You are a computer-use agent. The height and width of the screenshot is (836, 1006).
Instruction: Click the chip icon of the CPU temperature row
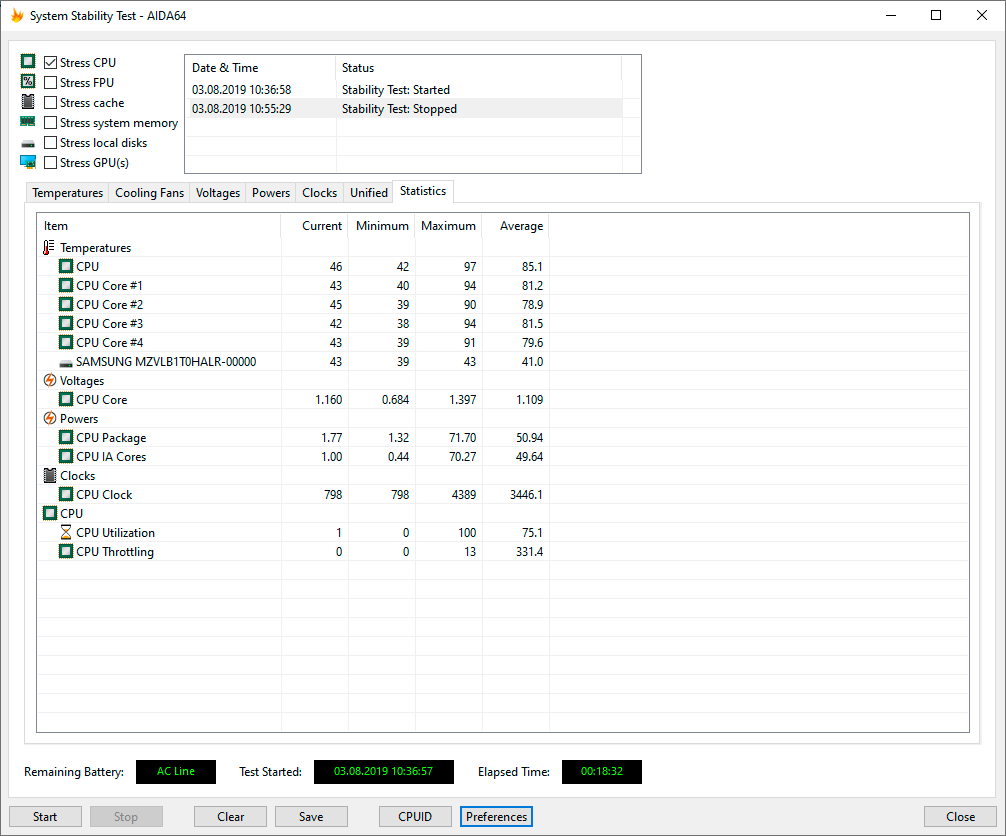[x=65, y=266]
